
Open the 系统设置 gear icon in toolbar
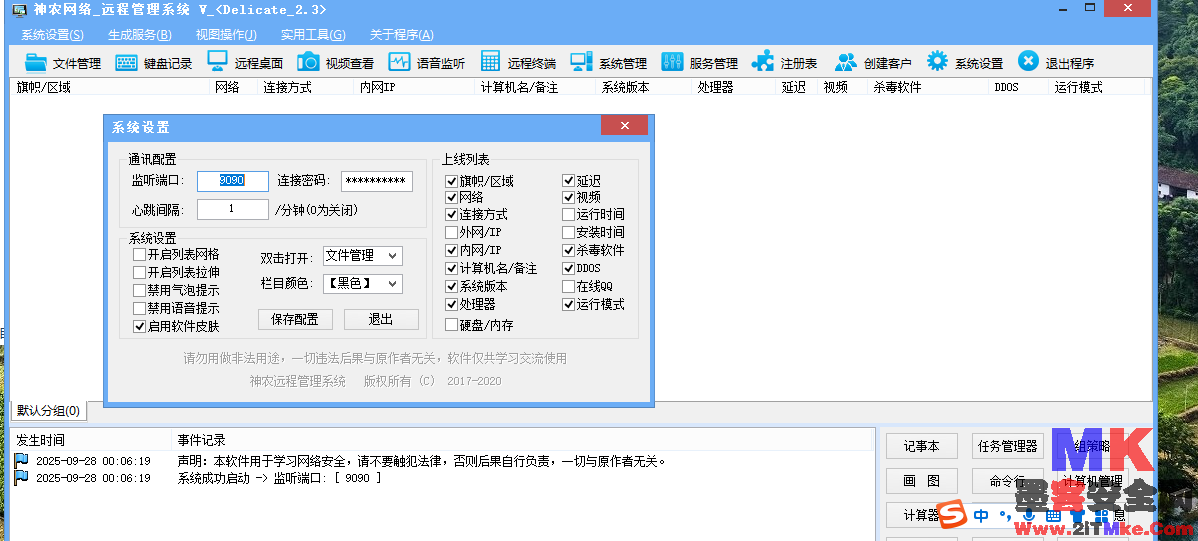[x=937, y=62]
